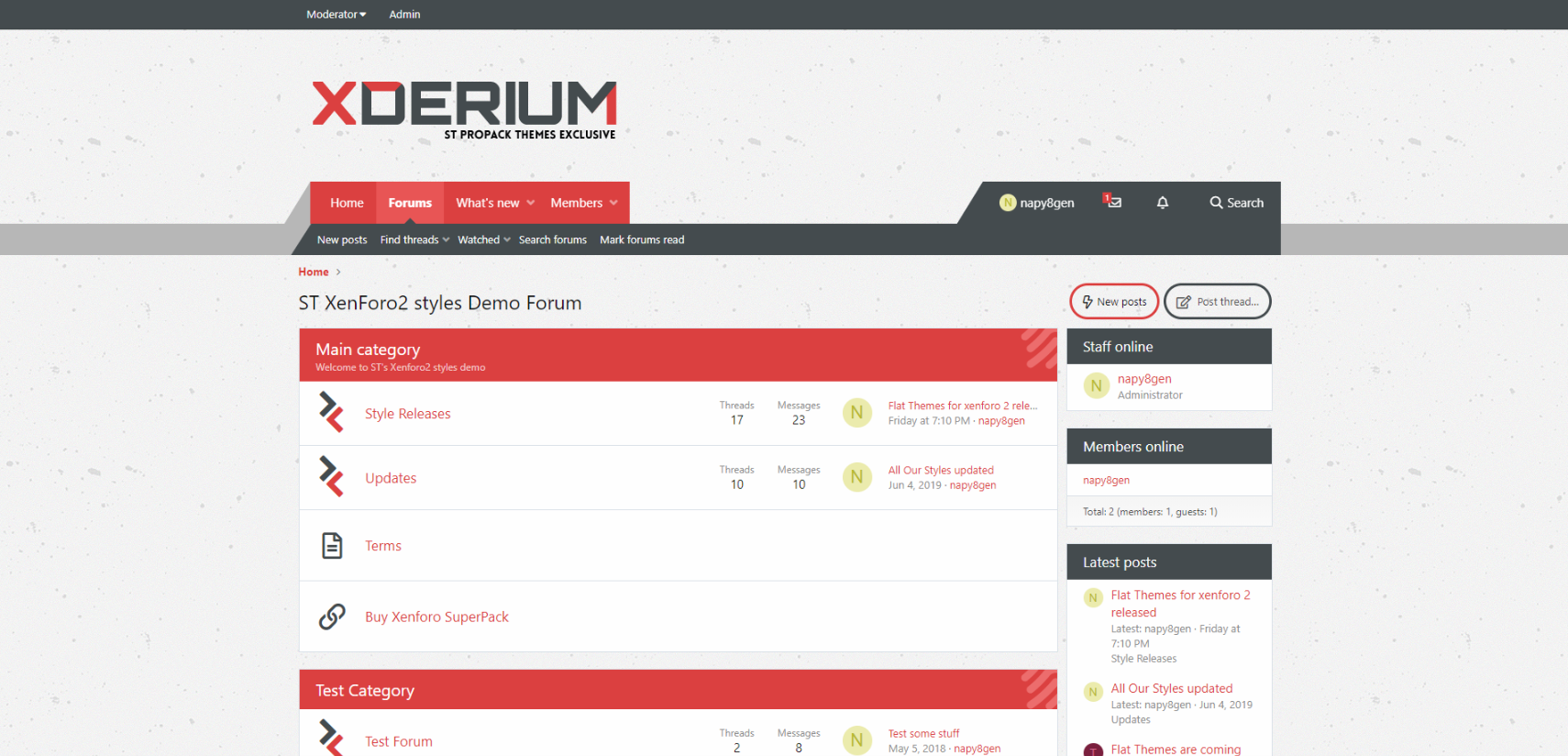Viewport: 1568px width, 756px height.
Task: Open the Moderator dropdown menu
Action: point(337,15)
